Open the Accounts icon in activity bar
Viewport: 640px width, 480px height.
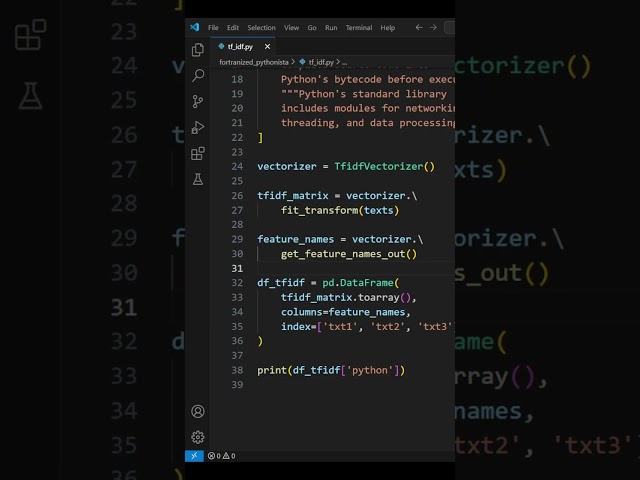pos(198,411)
